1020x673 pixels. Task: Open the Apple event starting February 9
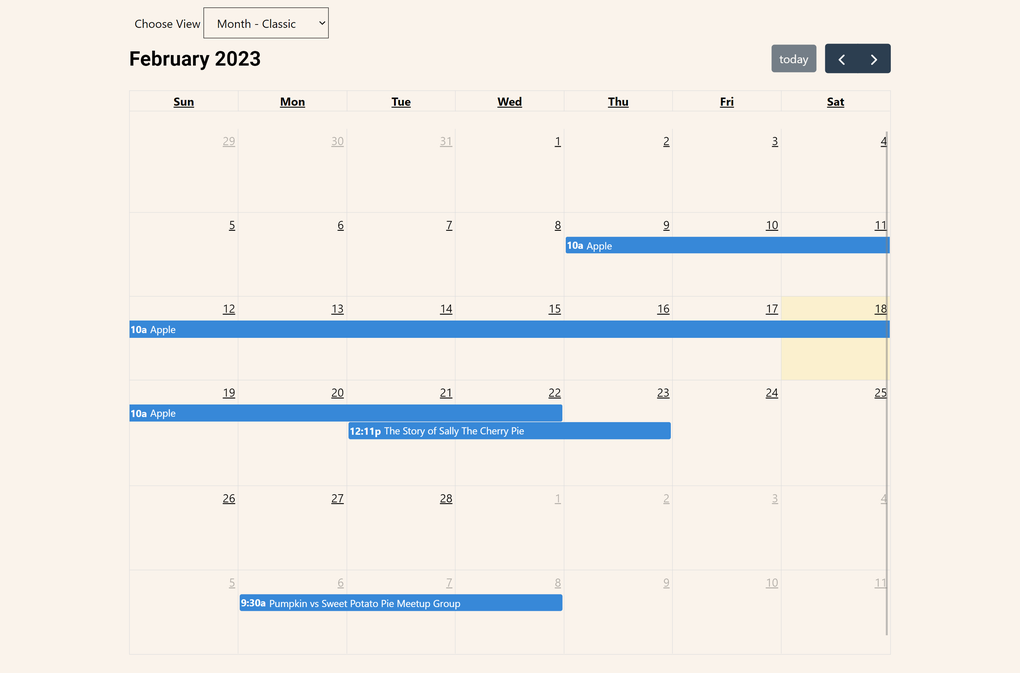click(x=700, y=245)
